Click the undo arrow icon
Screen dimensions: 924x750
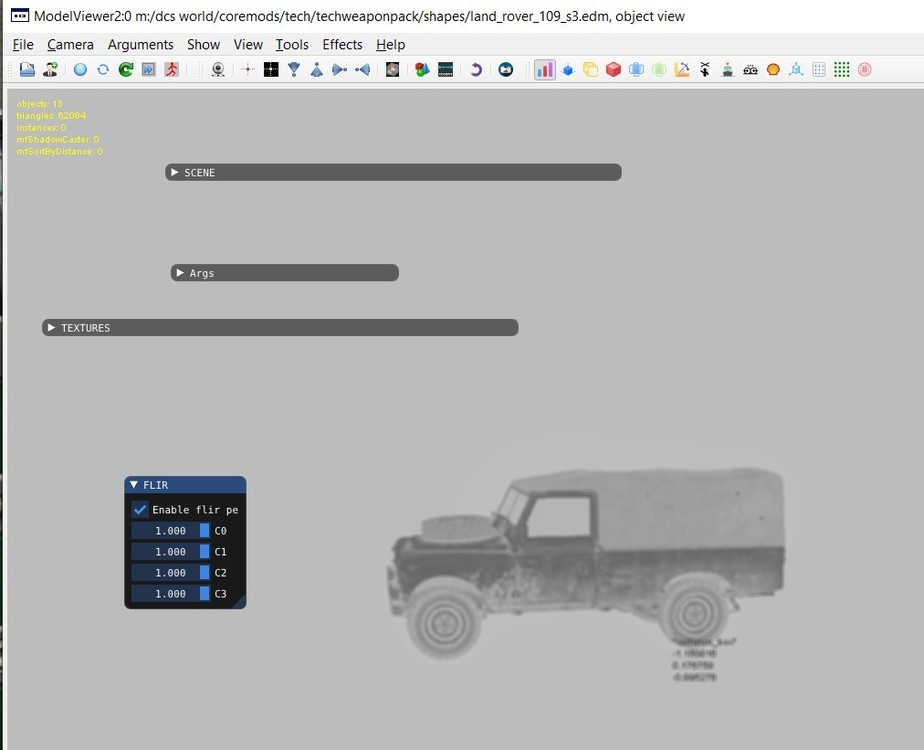pos(474,70)
